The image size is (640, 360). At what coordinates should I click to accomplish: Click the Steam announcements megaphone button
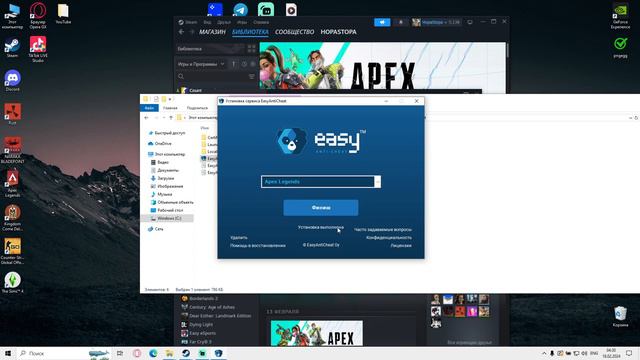tap(382, 22)
